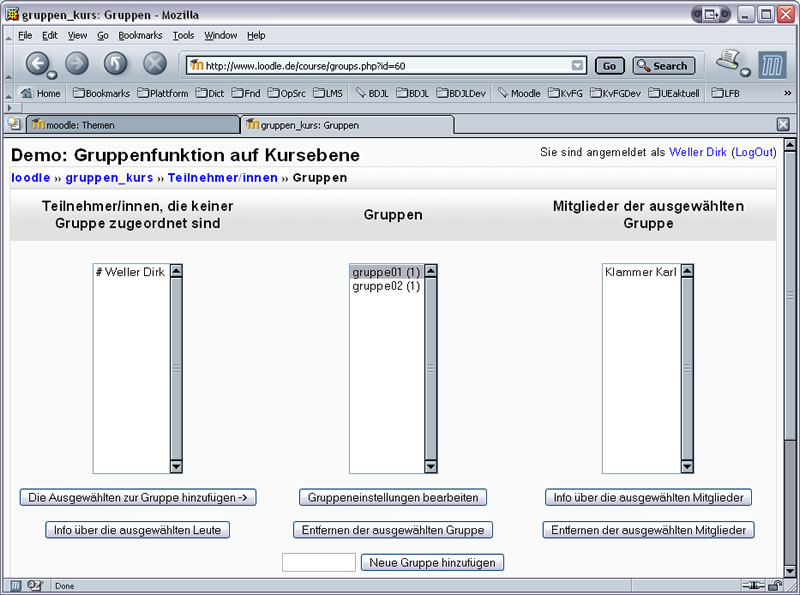
Task: Close the current tab with the X
Action: point(783,124)
